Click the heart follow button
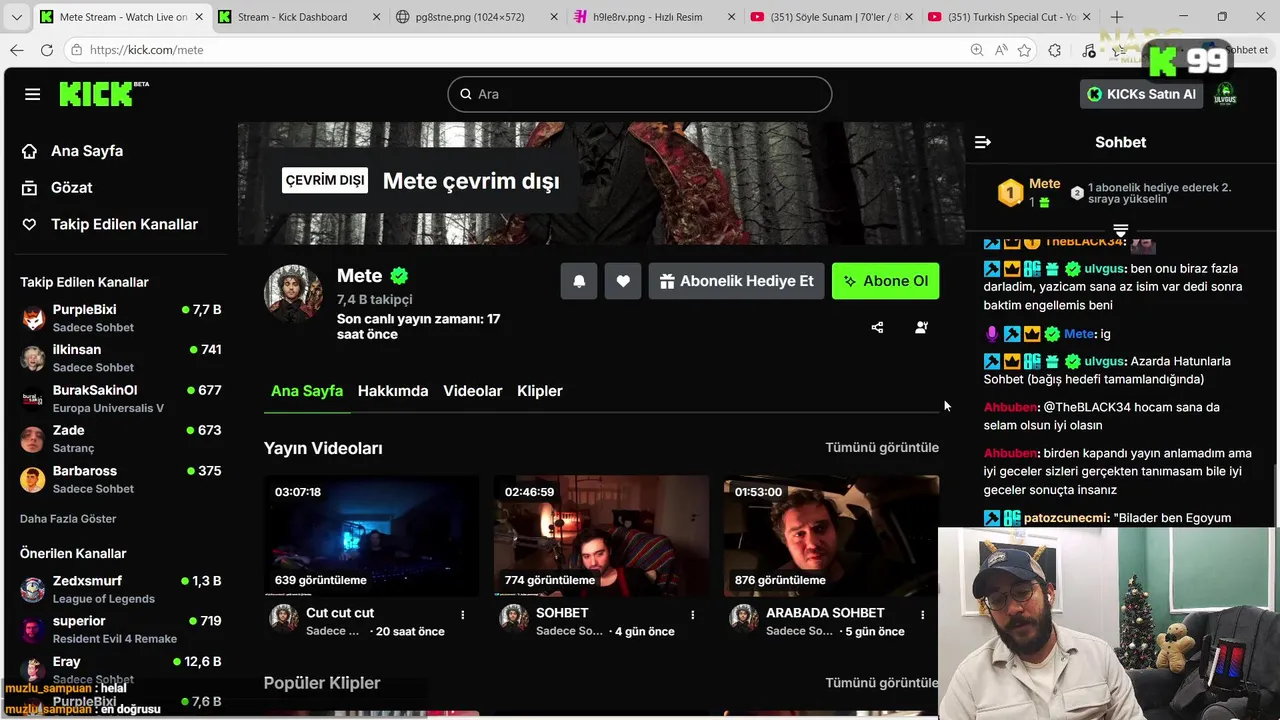The height and width of the screenshot is (720, 1280). pyautogui.click(x=623, y=281)
